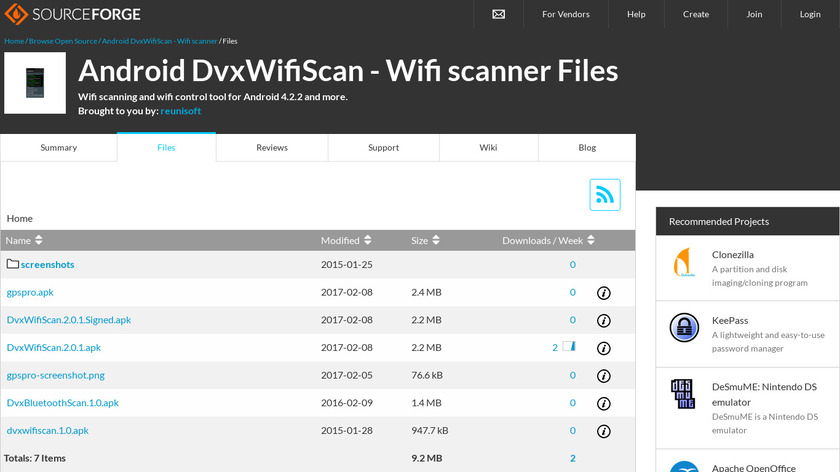Download DvxBluetoothScan.1.0.apk file

(x=62, y=403)
